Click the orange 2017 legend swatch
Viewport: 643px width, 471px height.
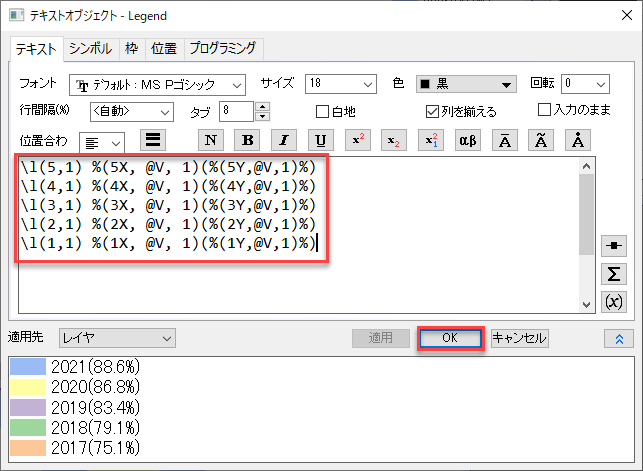tap(28, 448)
